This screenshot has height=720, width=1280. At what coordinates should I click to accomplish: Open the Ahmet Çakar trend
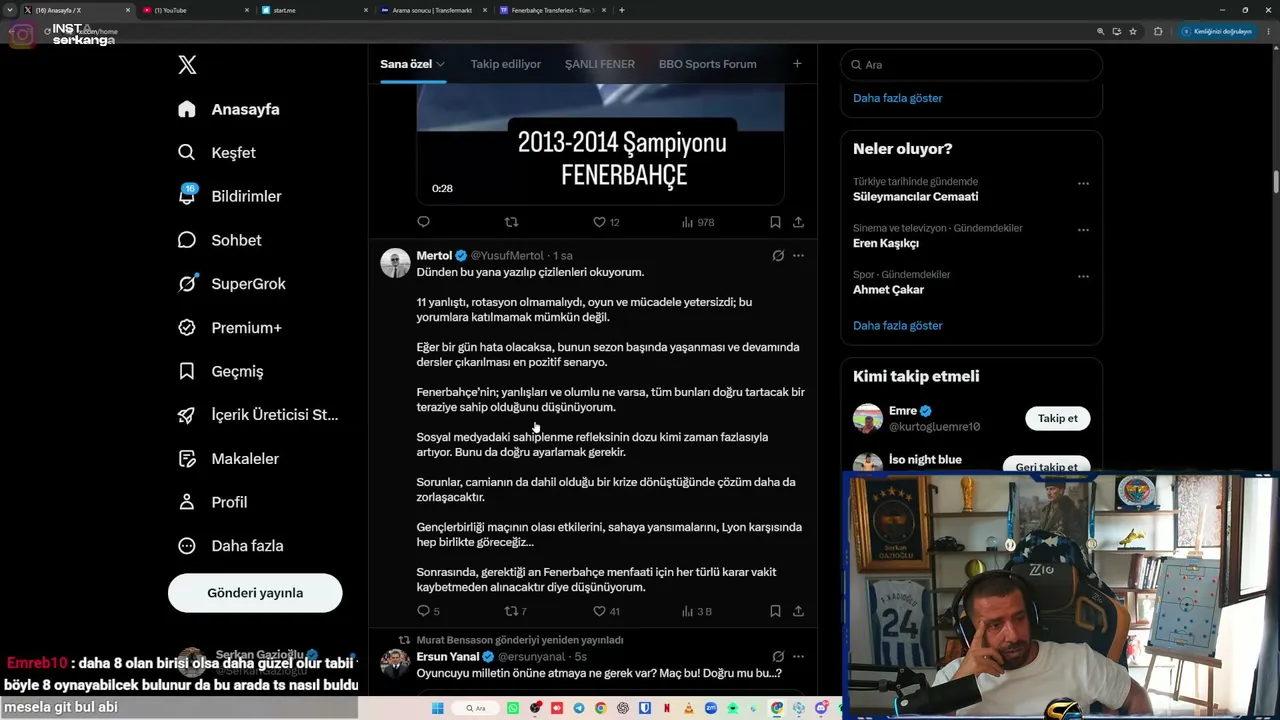pyautogui.click(x=888, y=290)
